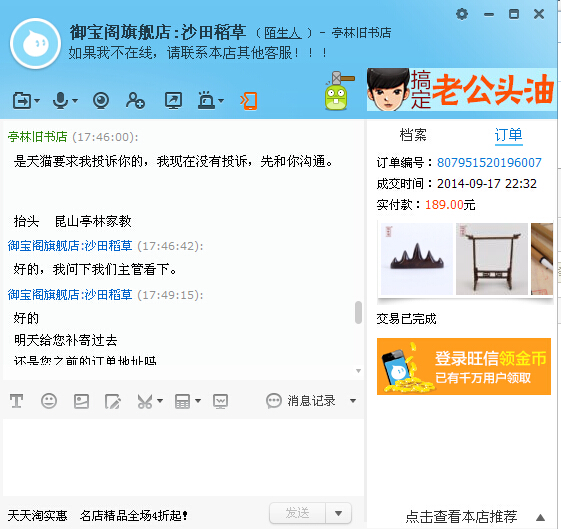Click the whiteboard presentation icon
The width and height of the screenshot is (561, 529).
[220, 401]
